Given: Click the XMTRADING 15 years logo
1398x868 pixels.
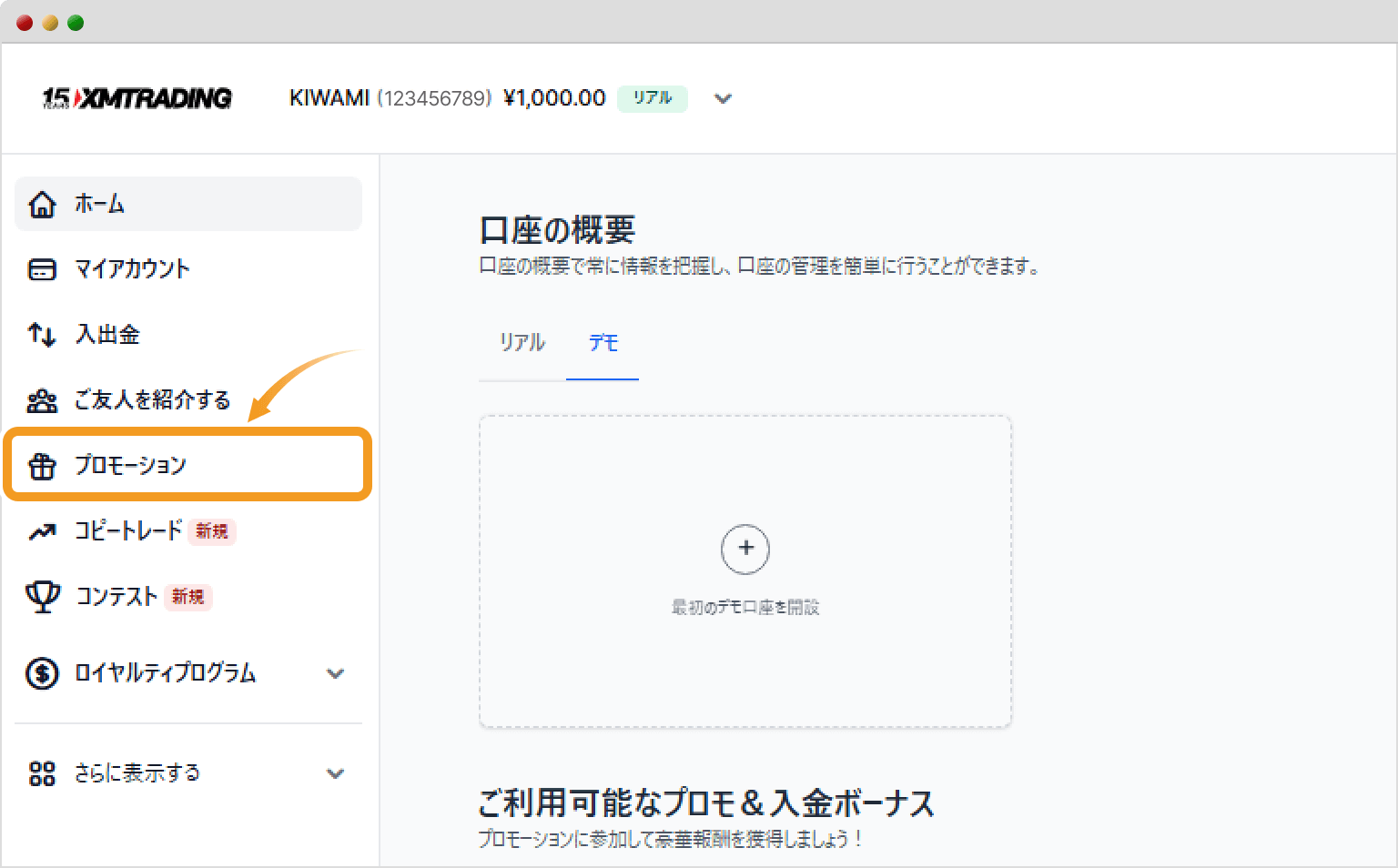Looking at the screenshot, I should point(137,97).
